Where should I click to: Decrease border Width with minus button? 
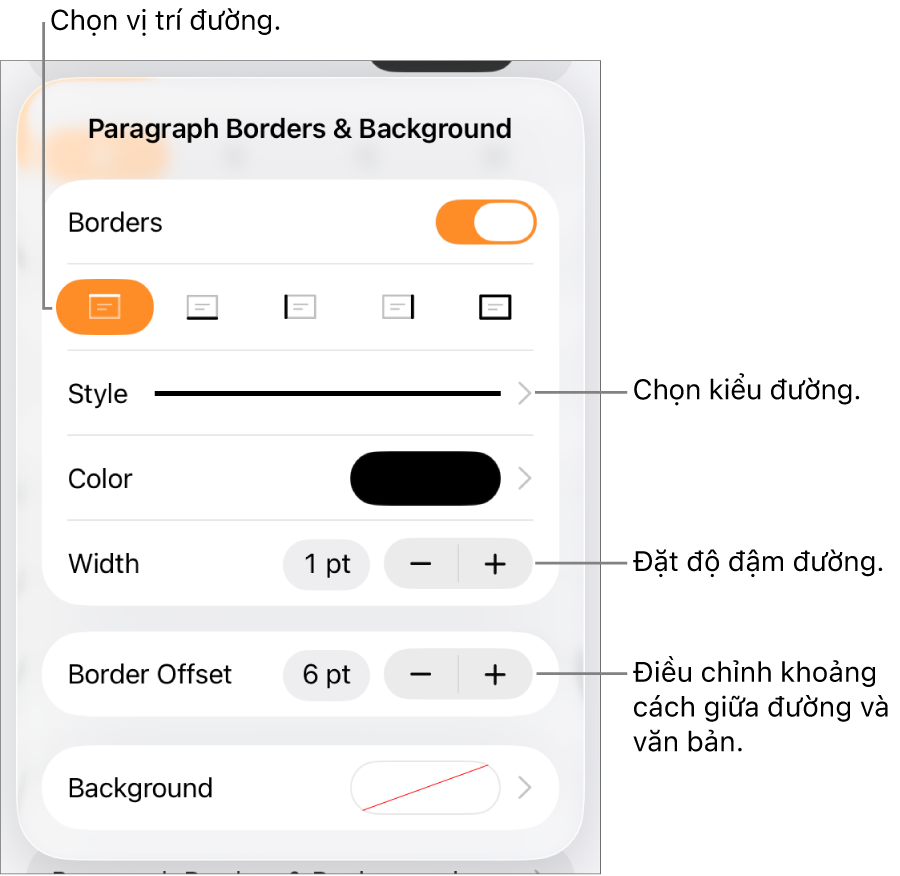point(421,564)
